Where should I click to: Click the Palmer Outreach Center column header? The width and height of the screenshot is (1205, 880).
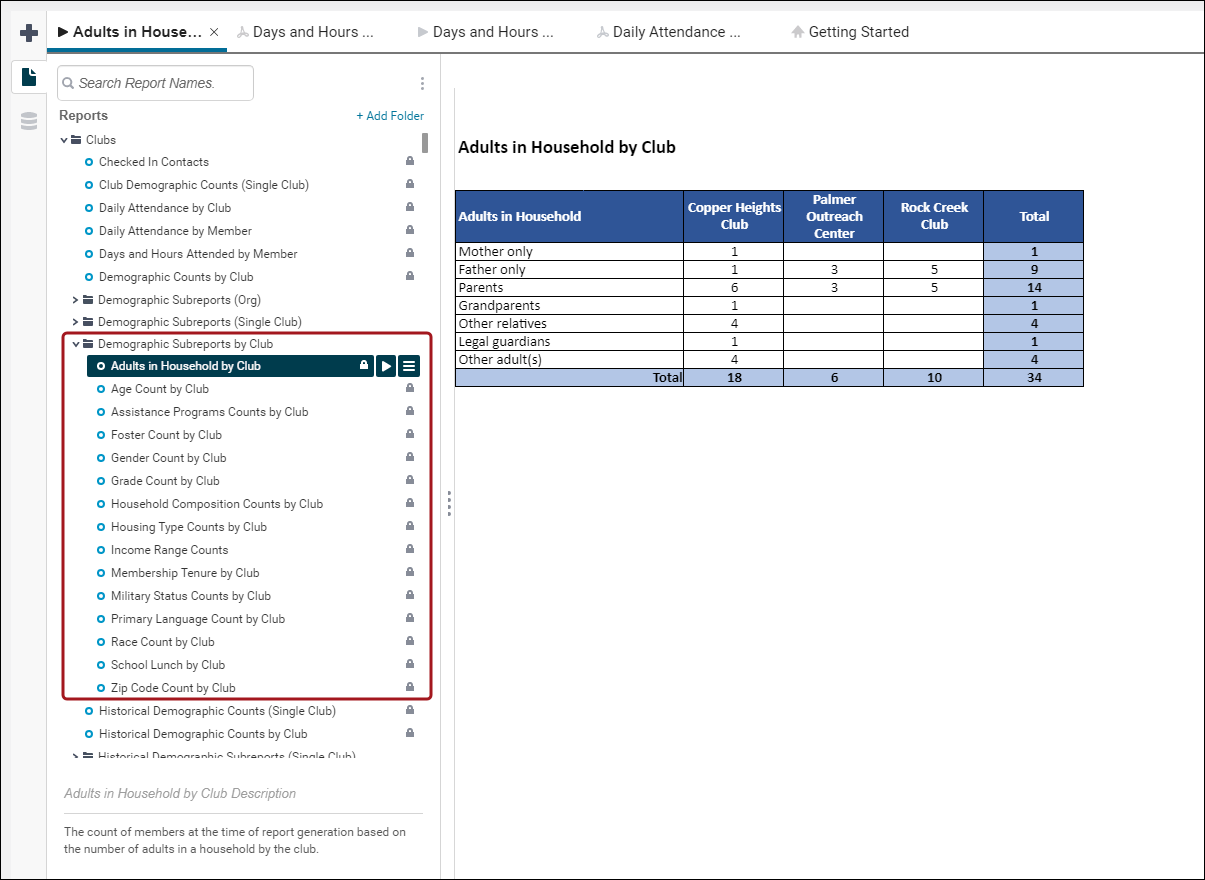[x=834, y=216]
